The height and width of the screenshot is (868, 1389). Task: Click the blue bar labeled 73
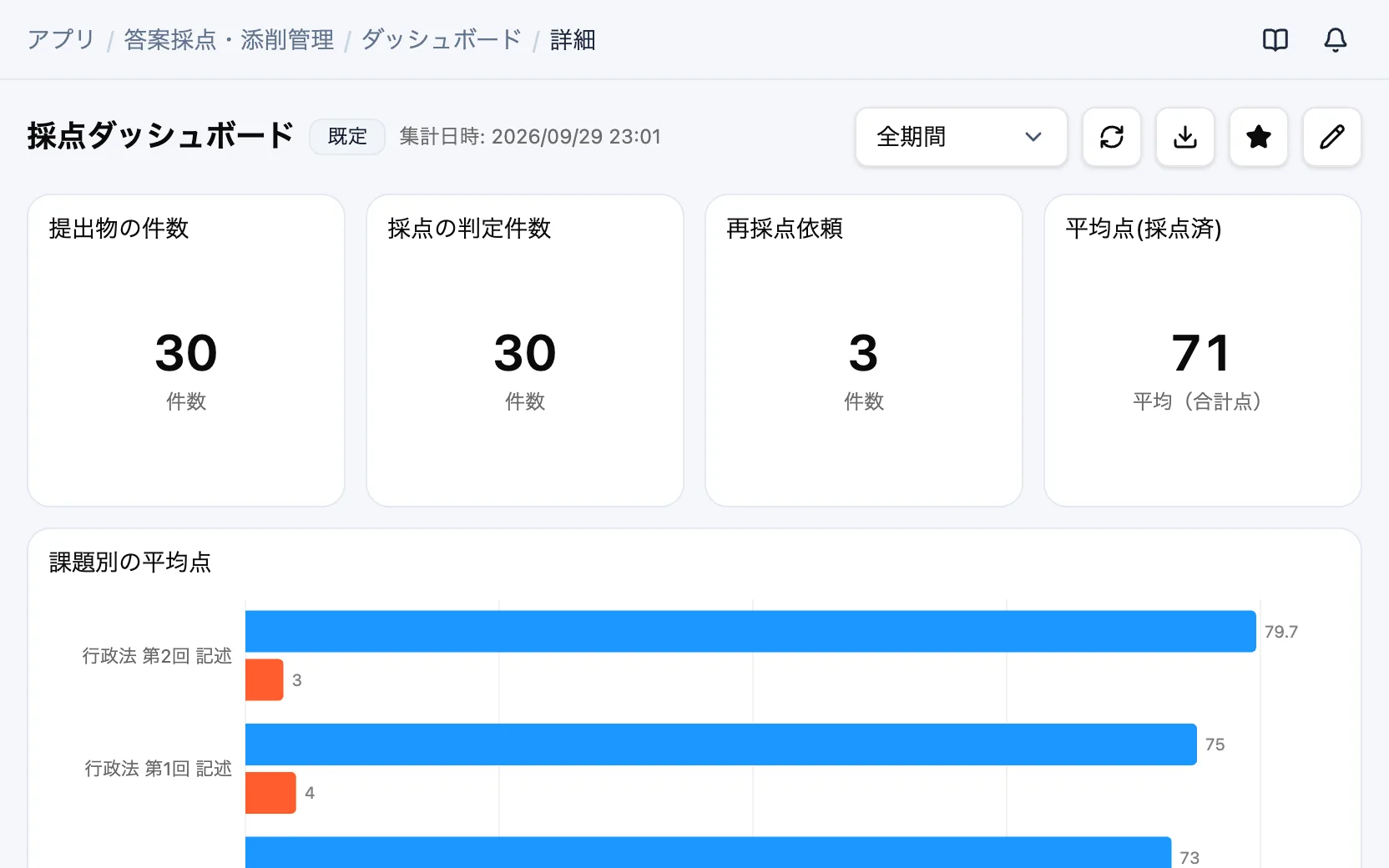708,852
